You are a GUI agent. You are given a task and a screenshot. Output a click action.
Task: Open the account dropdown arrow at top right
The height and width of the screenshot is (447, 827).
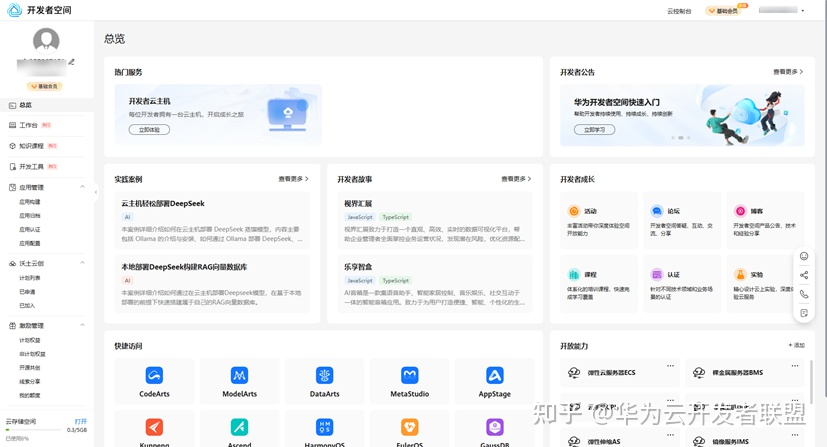pyautogui.click(x=803, y=11)
